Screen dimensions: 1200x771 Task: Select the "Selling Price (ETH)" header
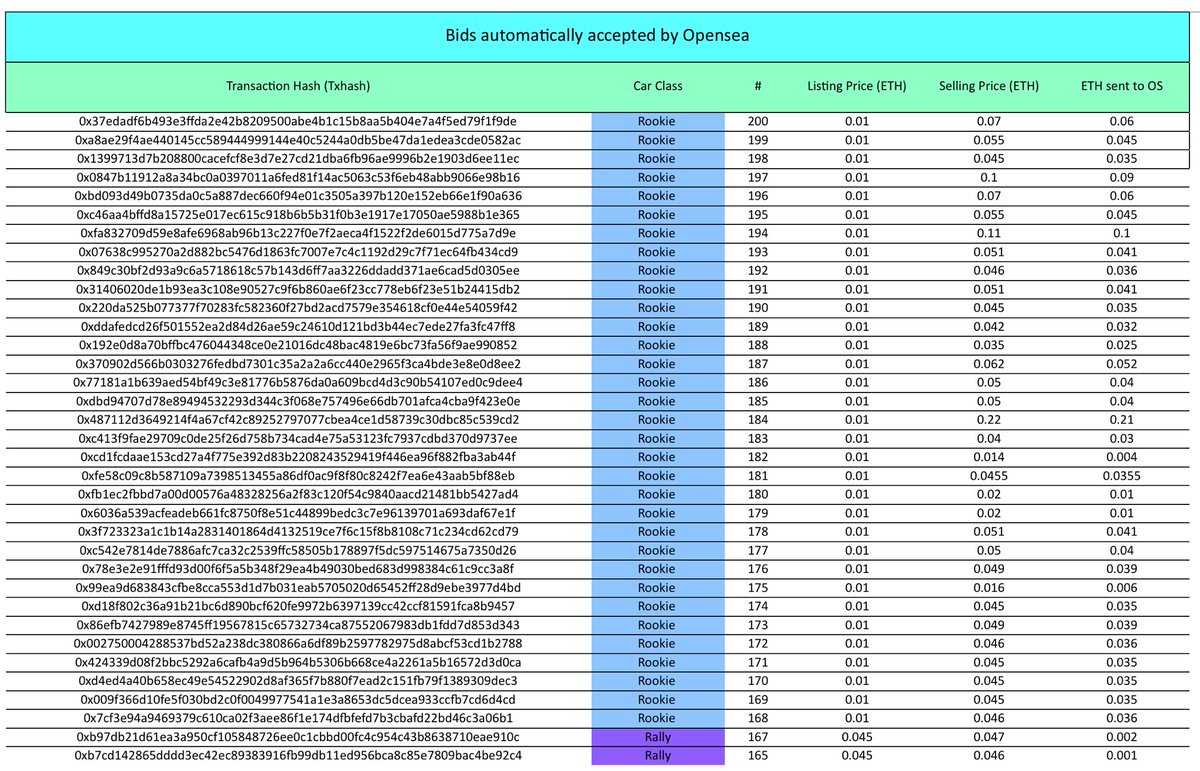tap(989, 86)
